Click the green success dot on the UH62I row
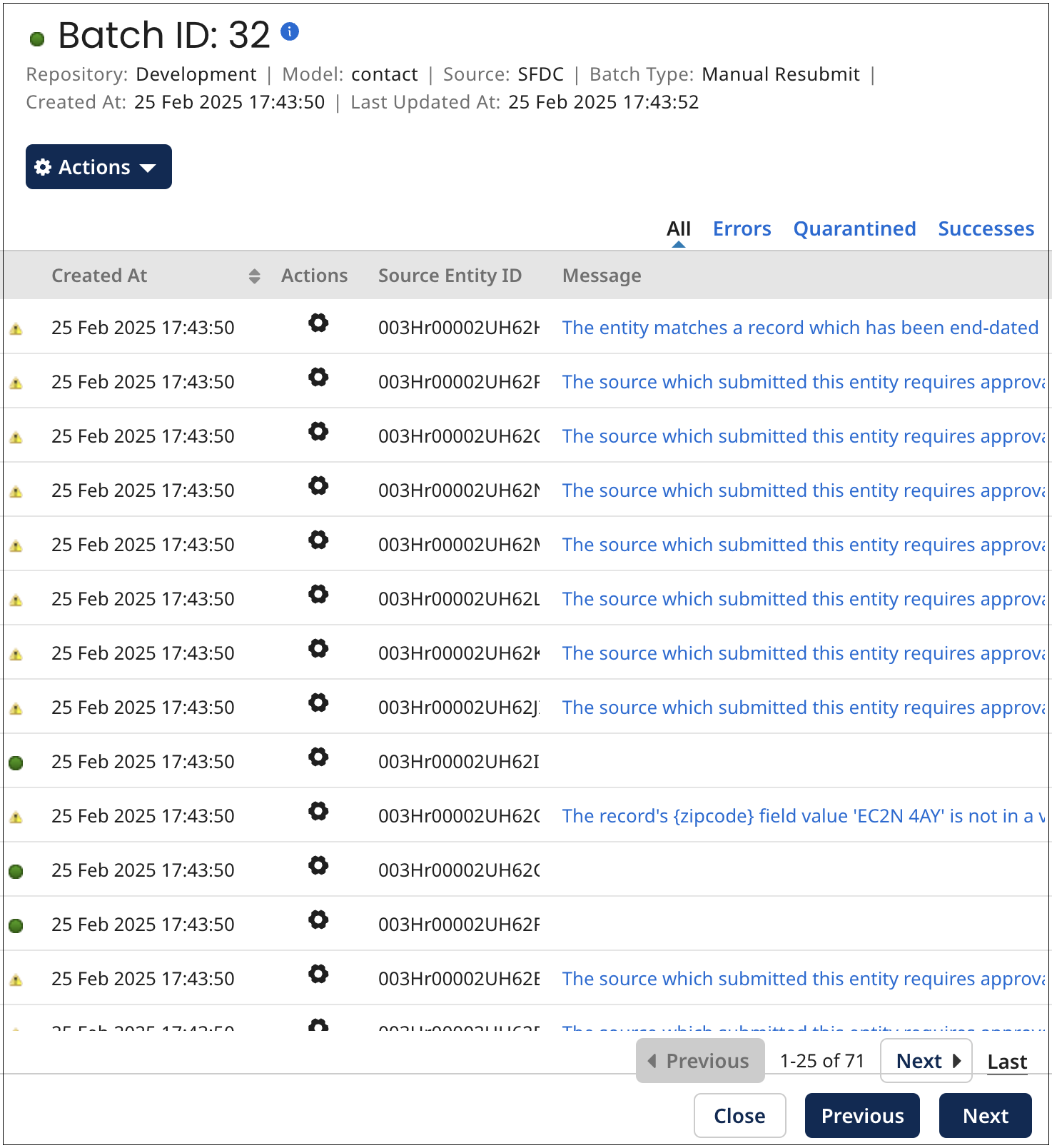The height and width of the screenshot is (1148, 1052). click(16, 763)
